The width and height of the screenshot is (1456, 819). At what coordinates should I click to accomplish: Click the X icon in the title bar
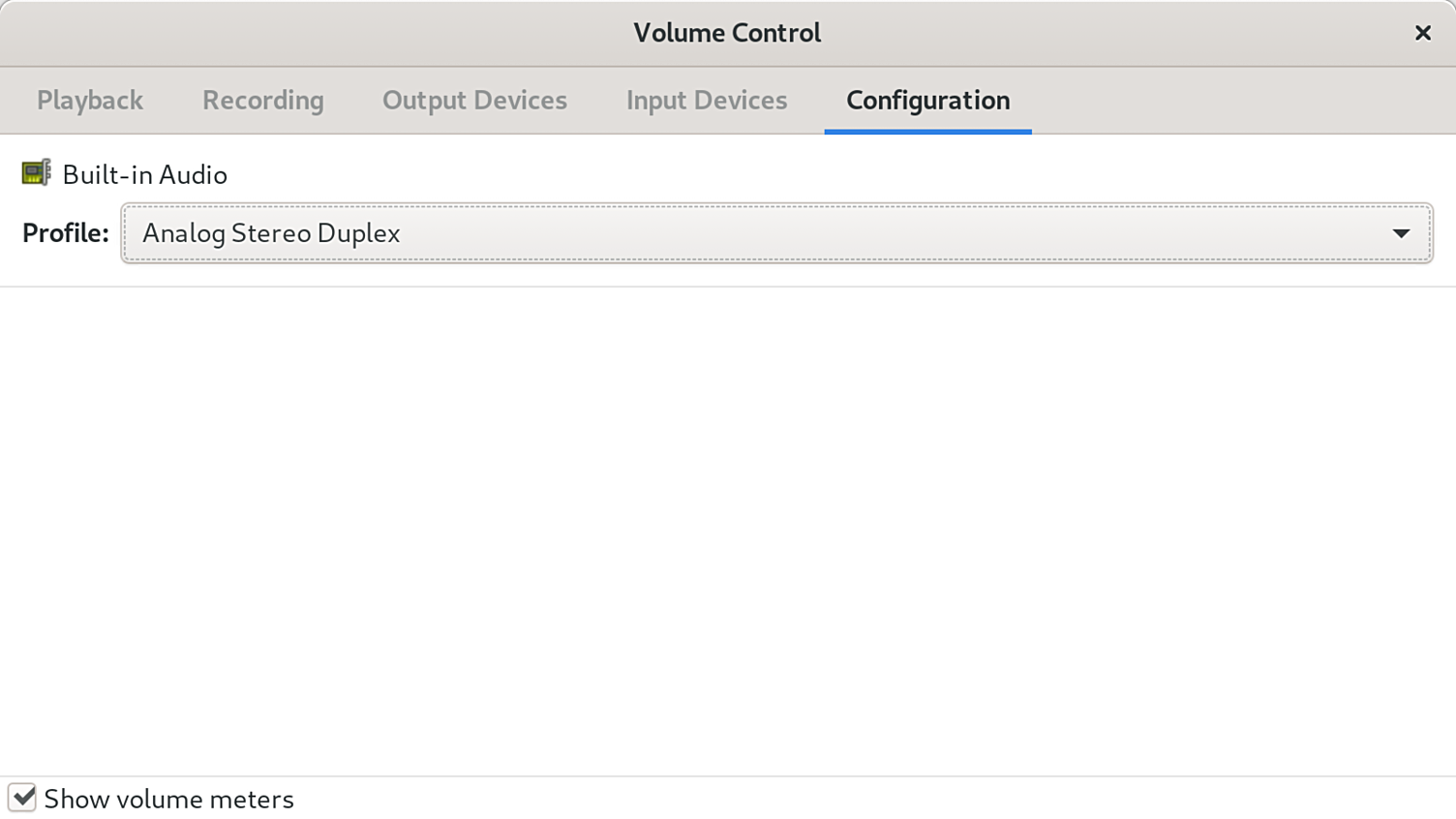(1422, 33)
